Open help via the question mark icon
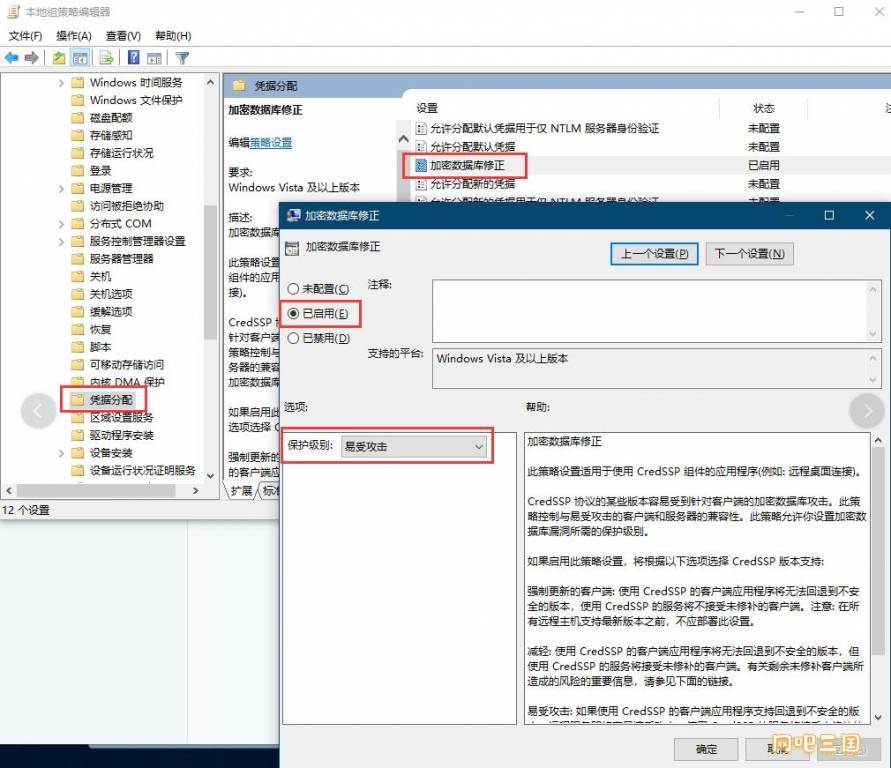The height and width of the screenshot is (768, 891). point(134,58)
